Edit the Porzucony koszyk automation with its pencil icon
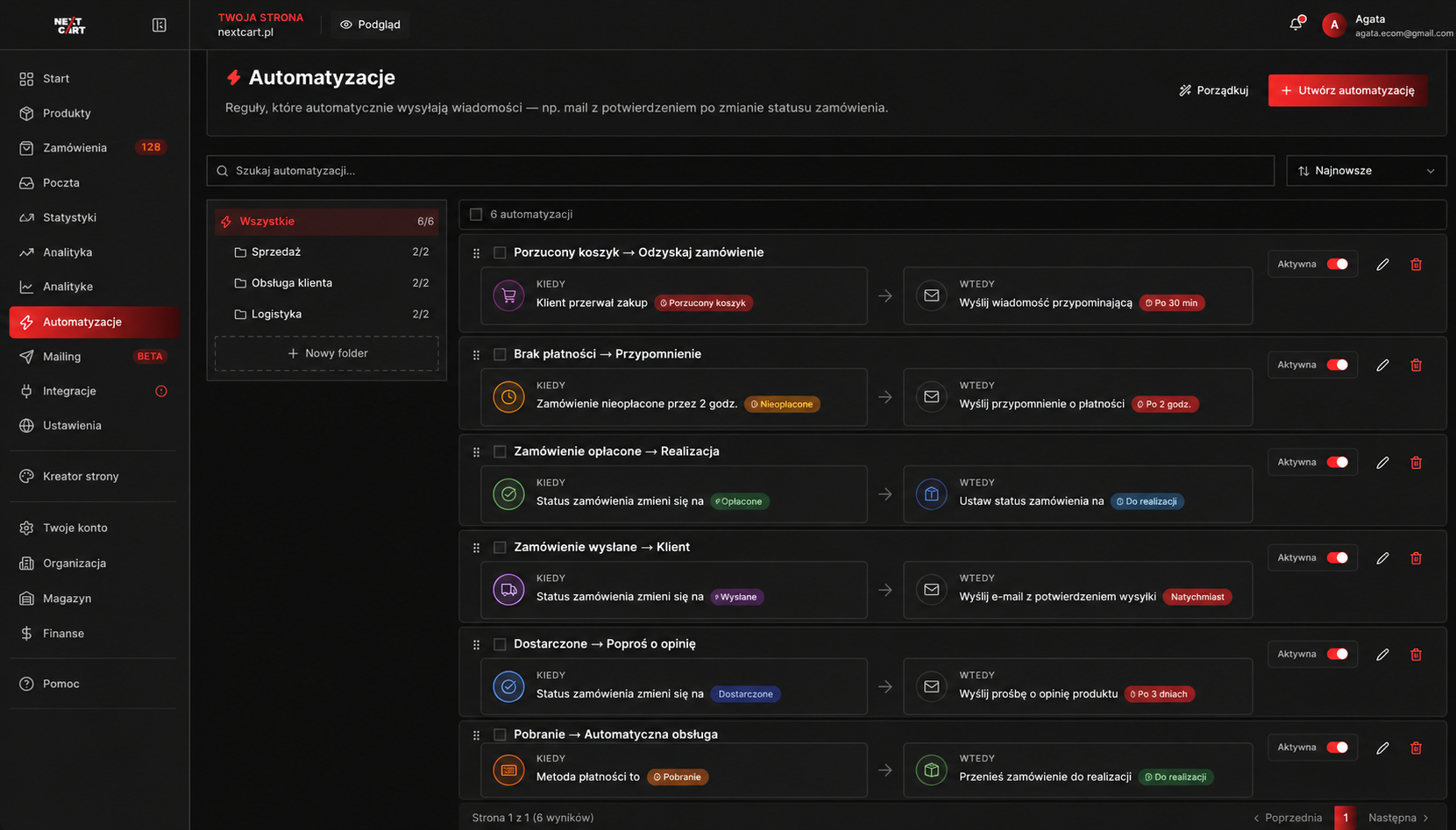 coord(1382,265)
